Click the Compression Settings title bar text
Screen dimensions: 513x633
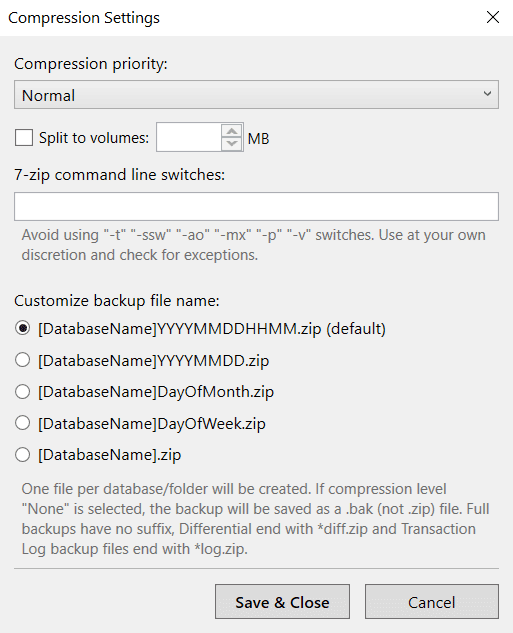(84, 18)
